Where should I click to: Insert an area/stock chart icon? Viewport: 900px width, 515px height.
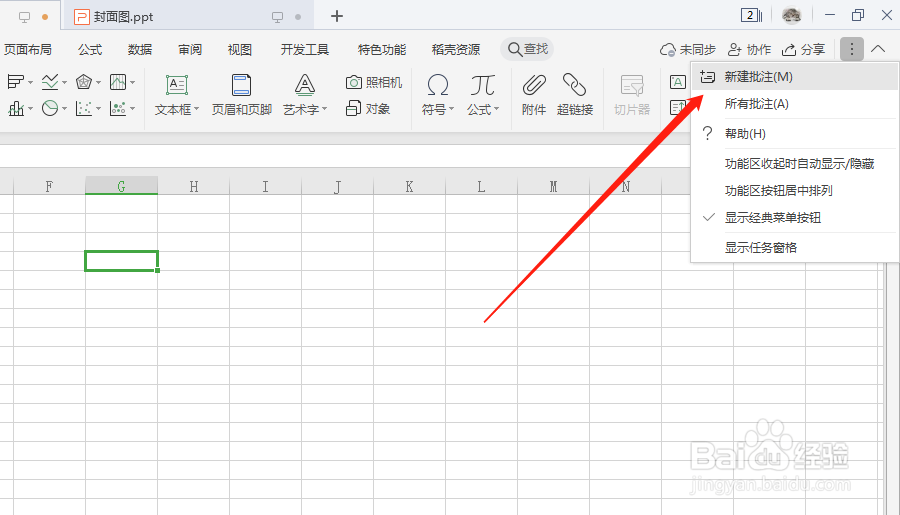point(118,82)
